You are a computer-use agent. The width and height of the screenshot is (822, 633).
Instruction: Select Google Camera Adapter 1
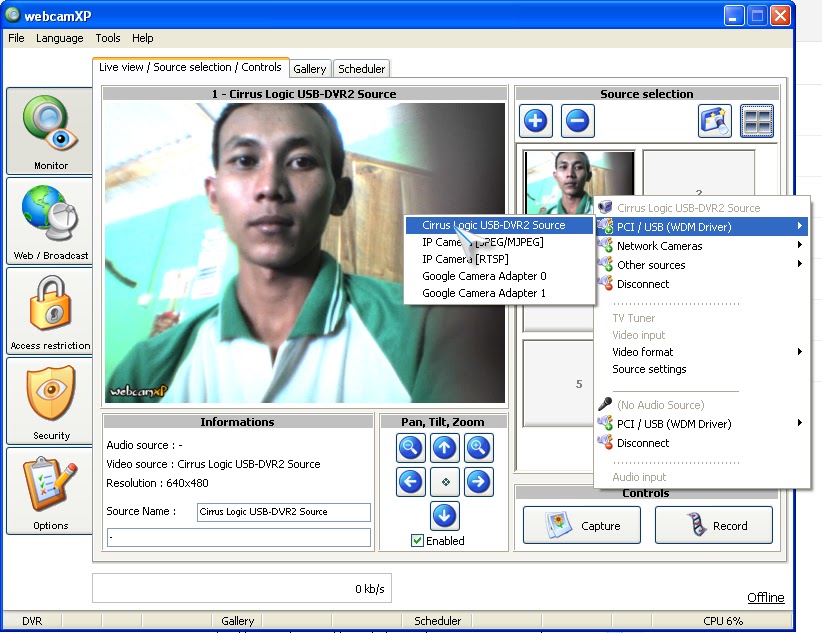pyautogui.click(x=499, y=293)
